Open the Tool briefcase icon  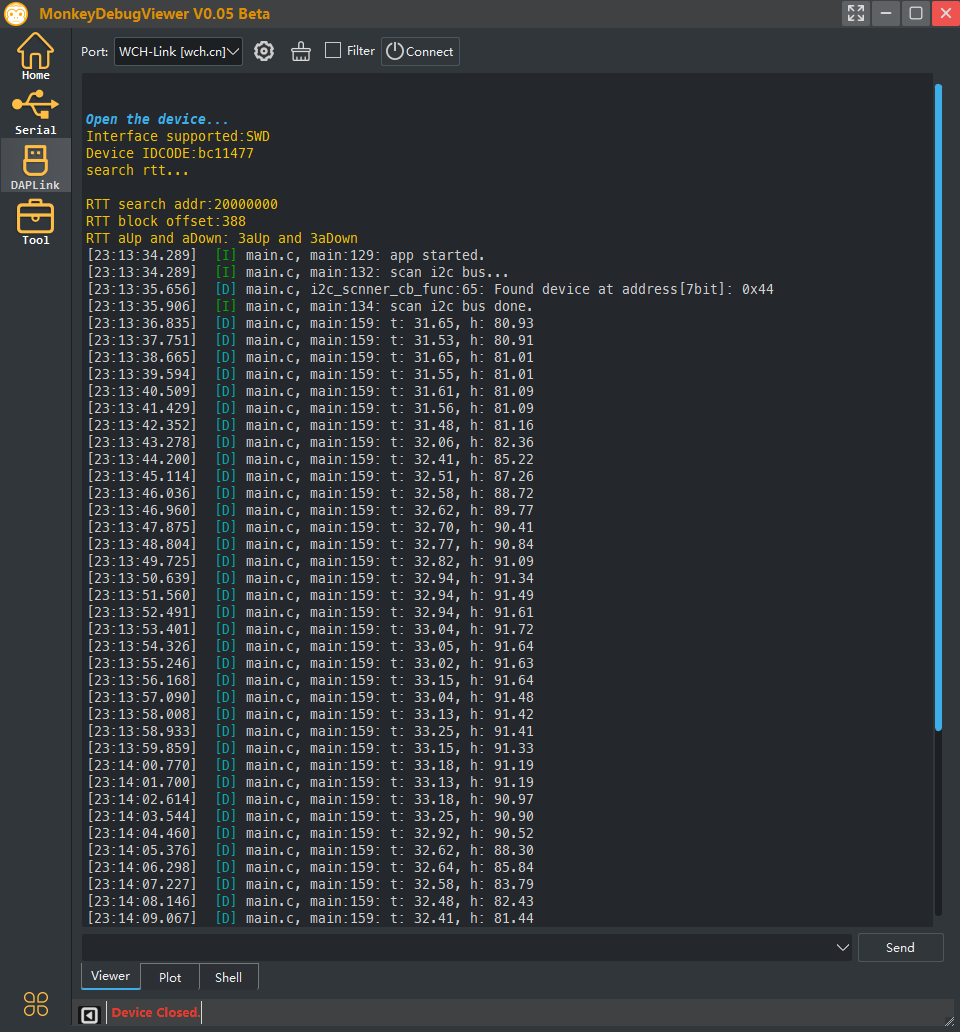pos(35,222)
